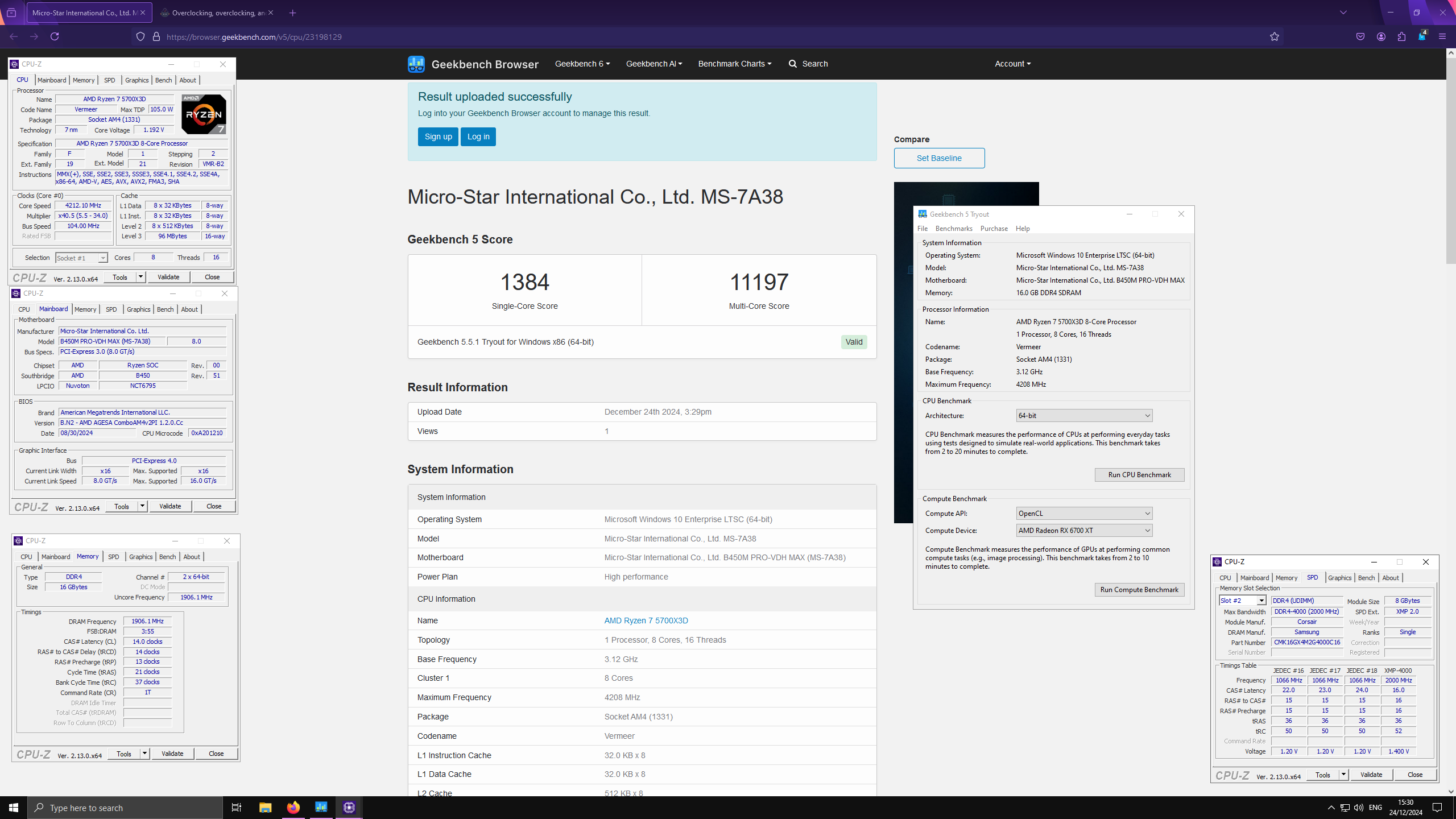Click CPU-Z icon on taskbar
Screen dimensions: 1456x819
349,808
